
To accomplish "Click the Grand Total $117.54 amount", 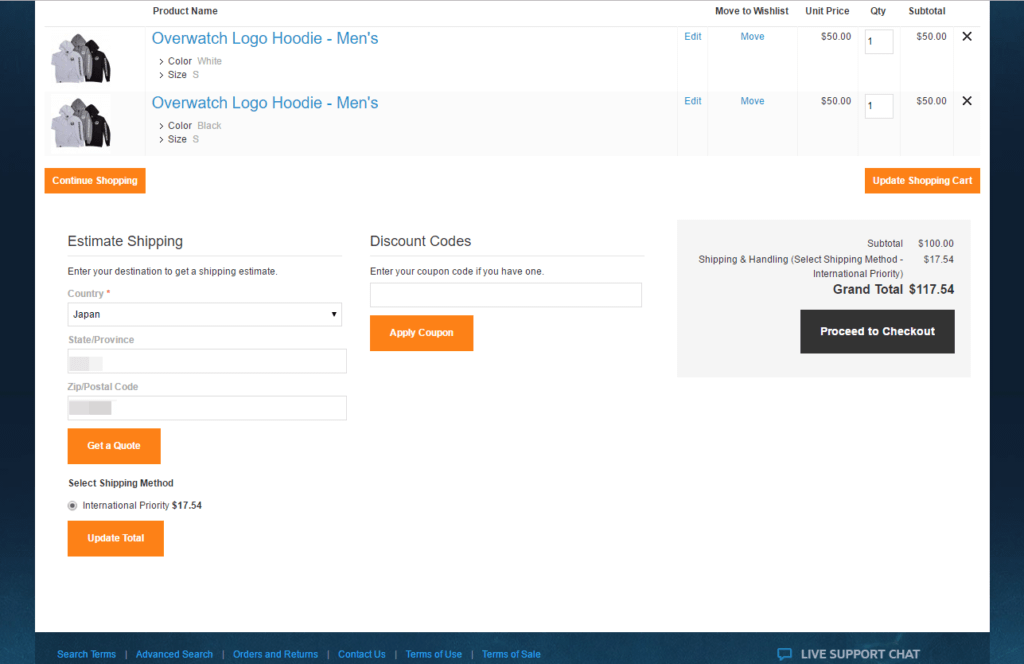I will pyautogui.click(x=931, y=289).
